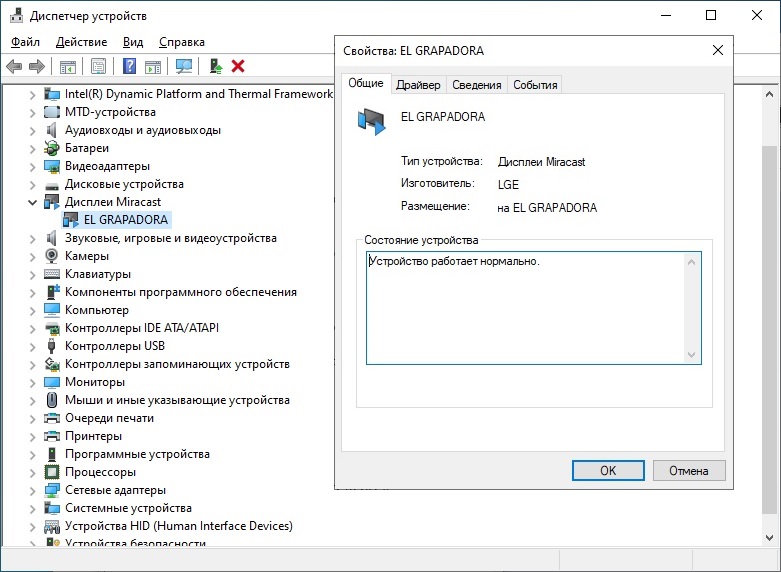Click the Show/Hide console tree icon
The height and width of the screenshot is (572, 781).
pyautogui.click(x=68, y=66)
